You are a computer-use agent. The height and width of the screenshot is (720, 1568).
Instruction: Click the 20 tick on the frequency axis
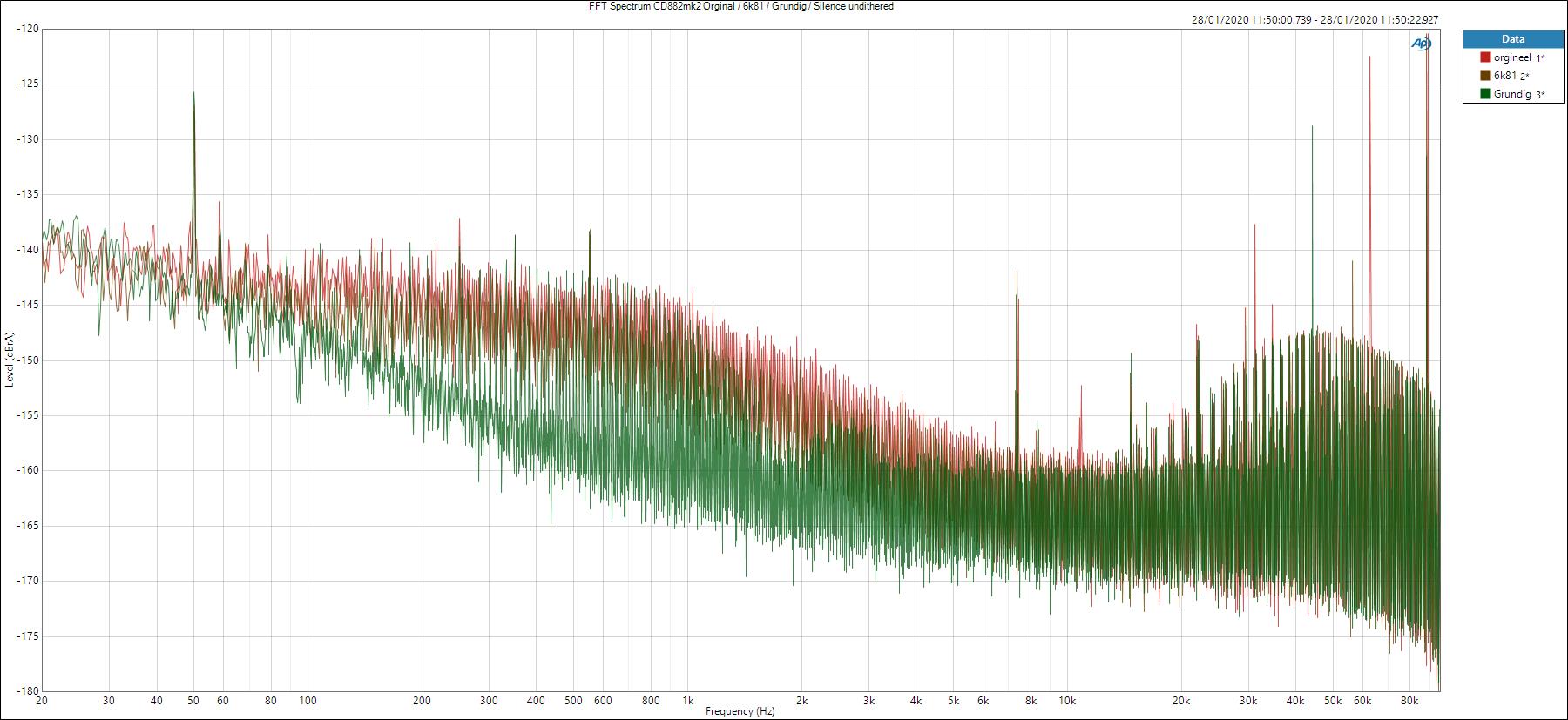[x=41, y=700]
